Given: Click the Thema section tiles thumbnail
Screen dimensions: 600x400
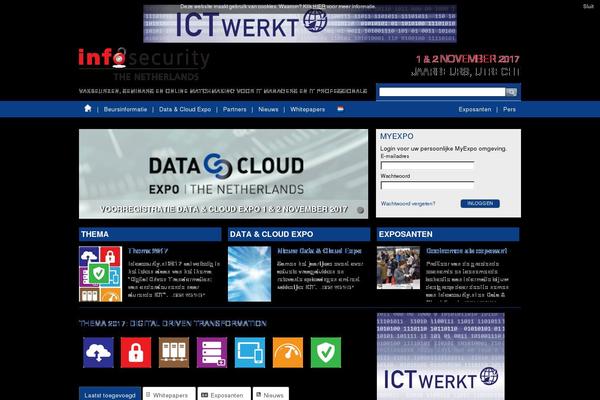Looking at the screenshot, I should pyautogui.click(x=101, y=274).
